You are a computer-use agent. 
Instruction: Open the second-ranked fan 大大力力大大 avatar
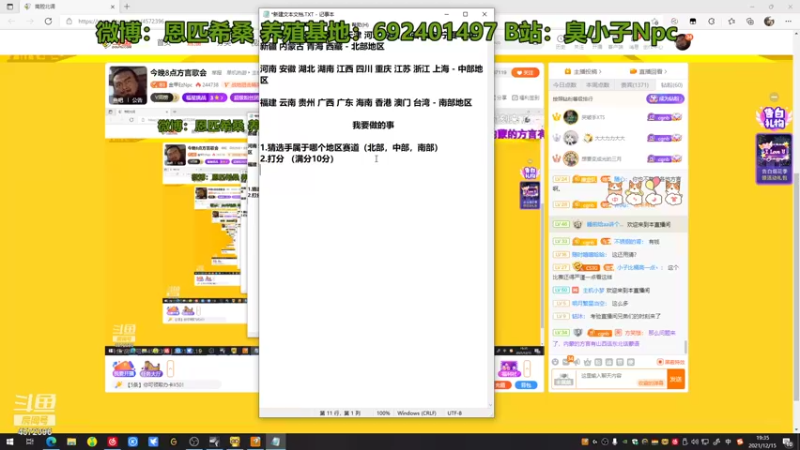pos(570,138)
